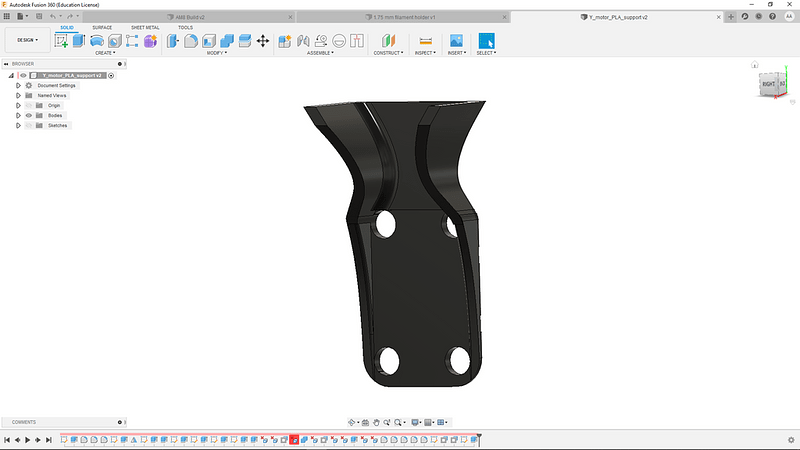Viewport: 800px width, 450px height.
Task: Switch to the SURFACE tab
Action: tap(102, 28)
